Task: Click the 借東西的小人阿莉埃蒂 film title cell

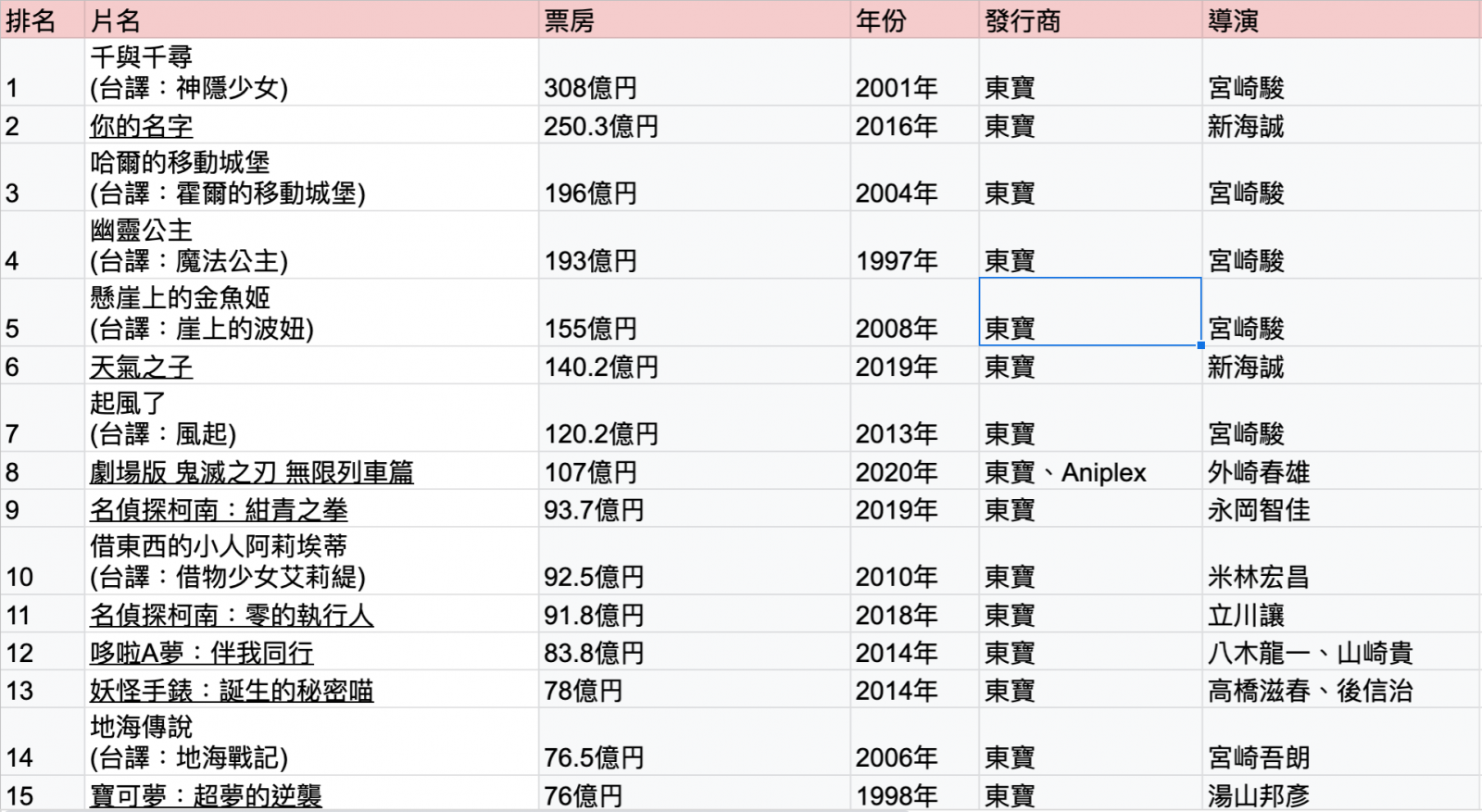Action: (x=312, y=561)
